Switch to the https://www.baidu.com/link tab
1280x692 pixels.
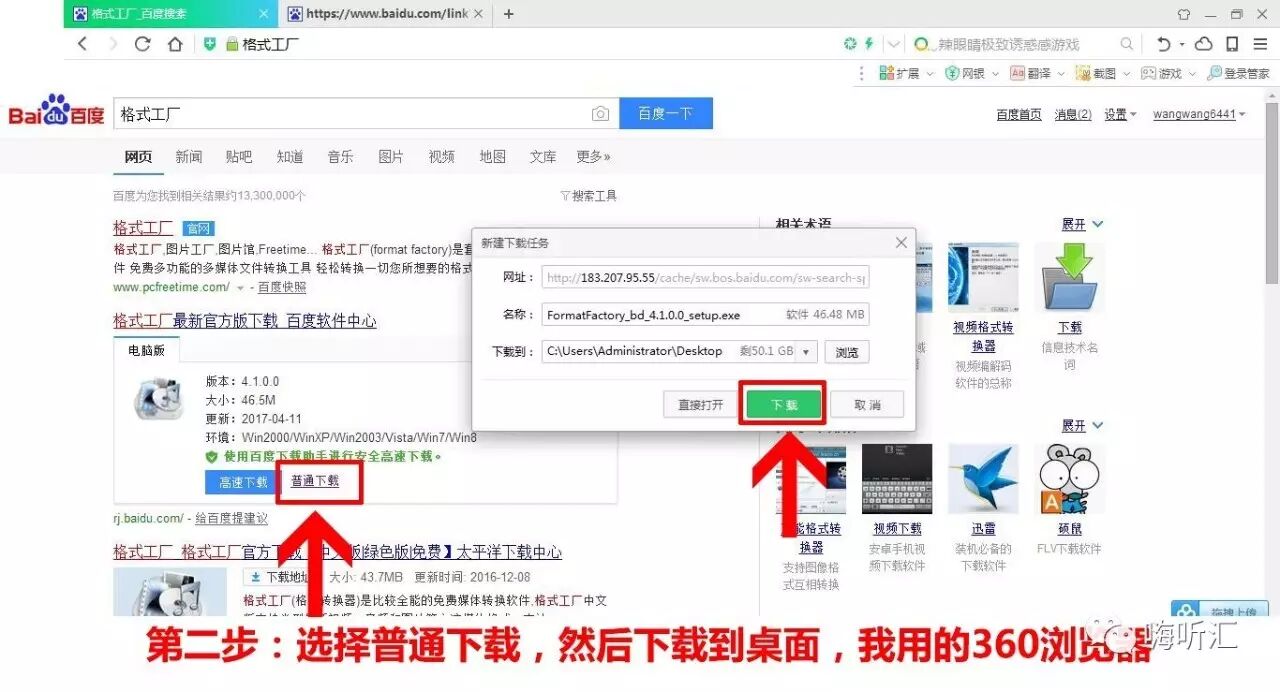[385, 14]
